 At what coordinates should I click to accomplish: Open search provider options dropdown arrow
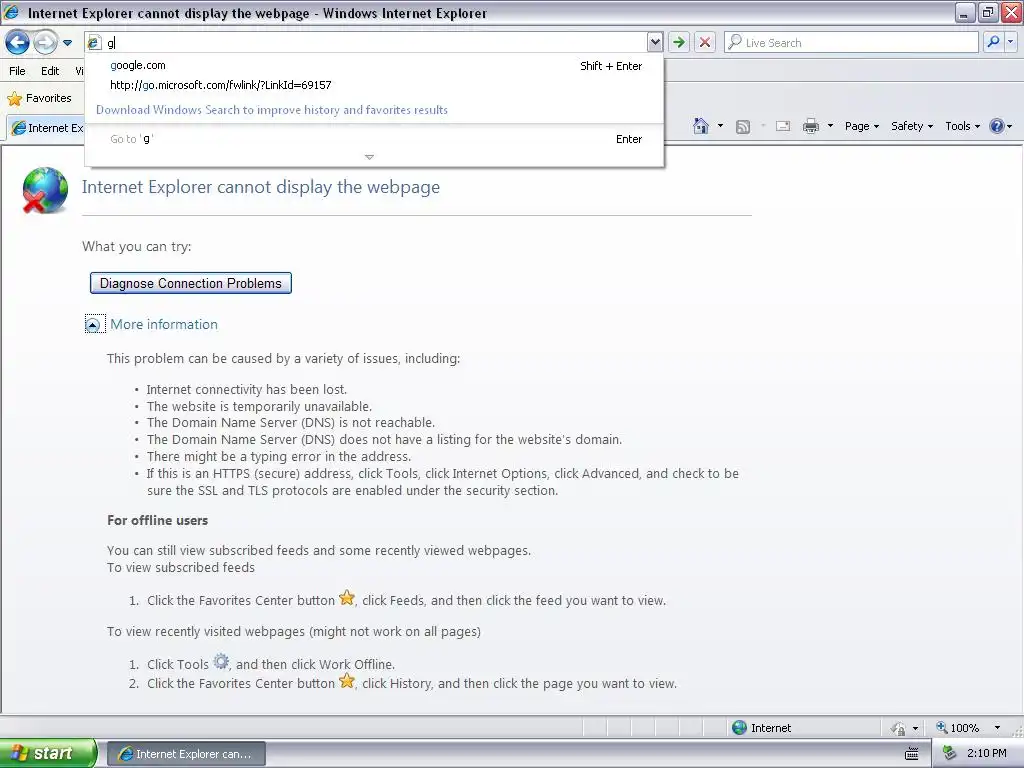pos(1010,42)
